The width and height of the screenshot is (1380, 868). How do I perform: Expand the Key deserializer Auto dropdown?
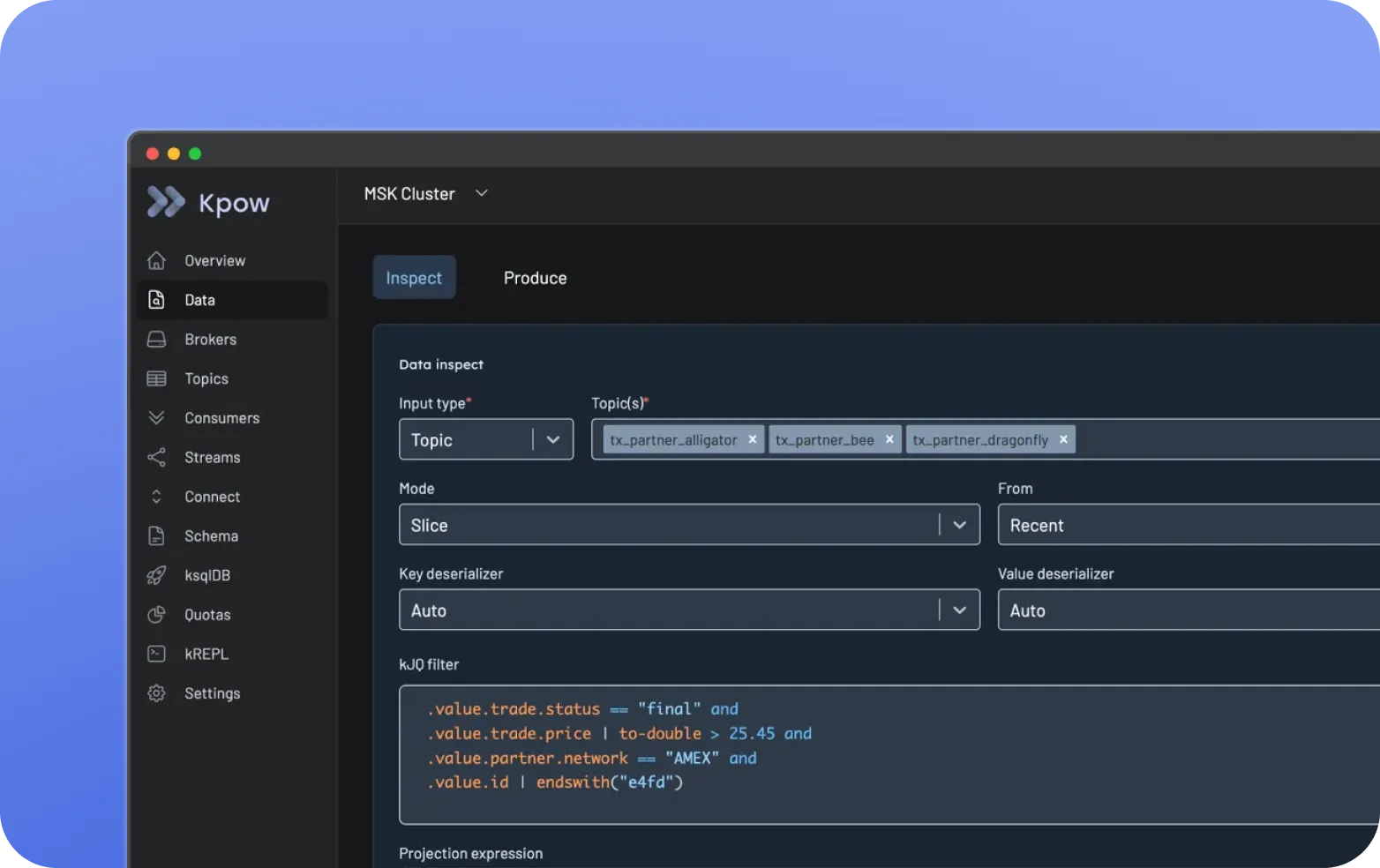click(x=689, y=610)
